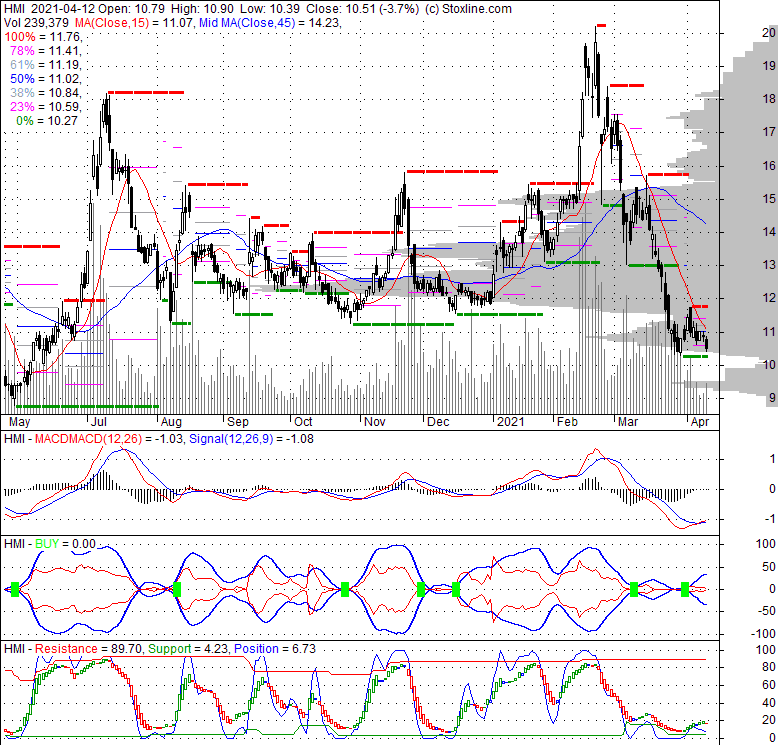Click the BUY panel axis value -100
Viewport: 780px width, 745px height.
(765, 634)
